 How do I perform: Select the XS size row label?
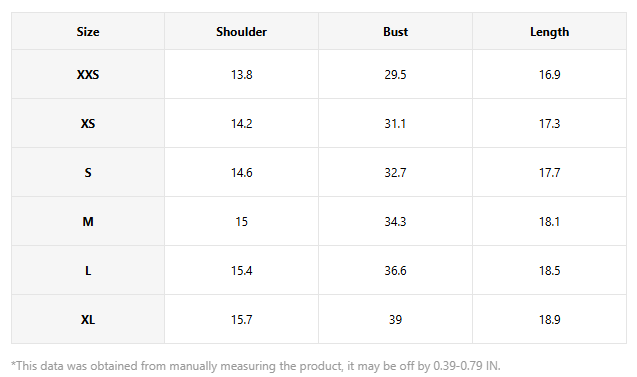[88, 124]
